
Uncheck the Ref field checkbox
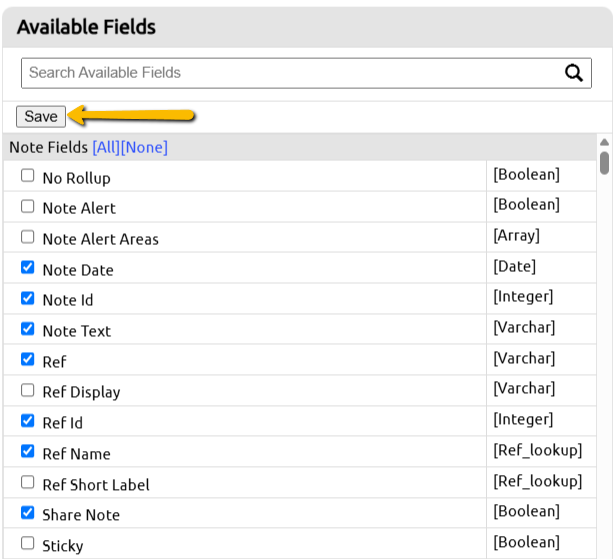[28, 359]
